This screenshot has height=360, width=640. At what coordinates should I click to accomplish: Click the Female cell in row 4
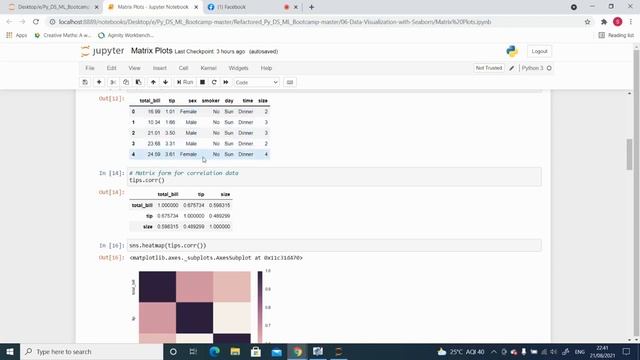(188, 154)
